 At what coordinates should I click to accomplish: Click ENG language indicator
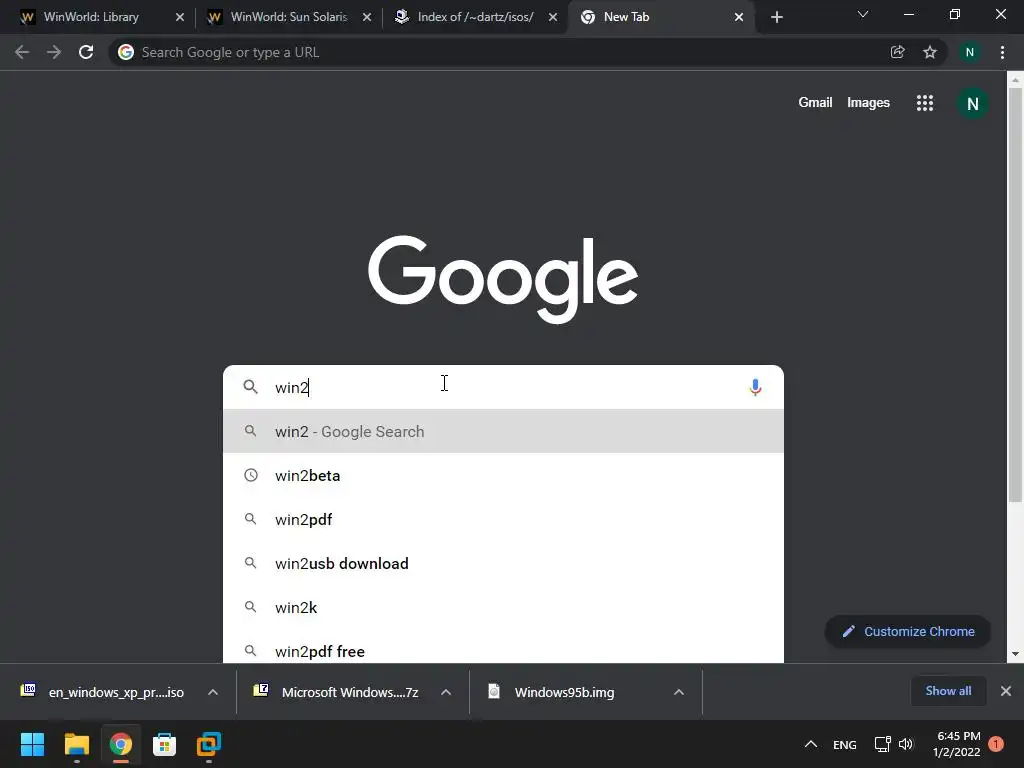click(844, 744)
